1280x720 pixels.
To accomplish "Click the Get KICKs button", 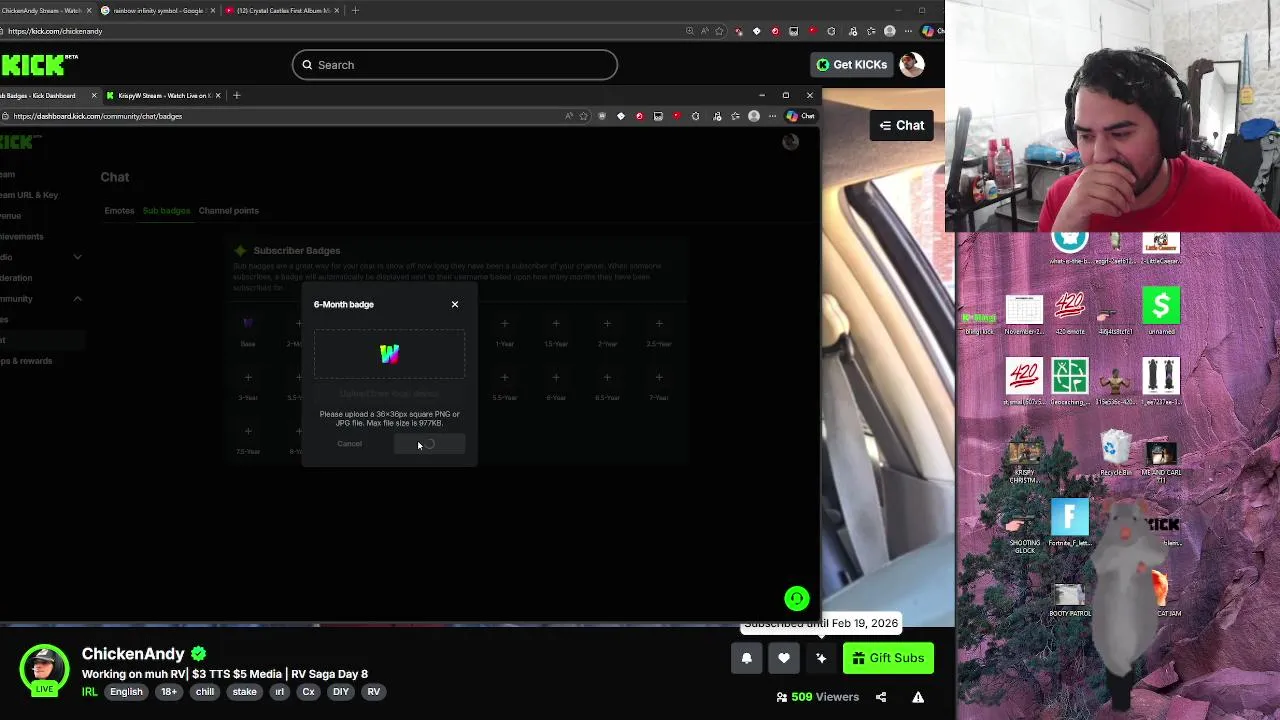I will coord(851,65).
